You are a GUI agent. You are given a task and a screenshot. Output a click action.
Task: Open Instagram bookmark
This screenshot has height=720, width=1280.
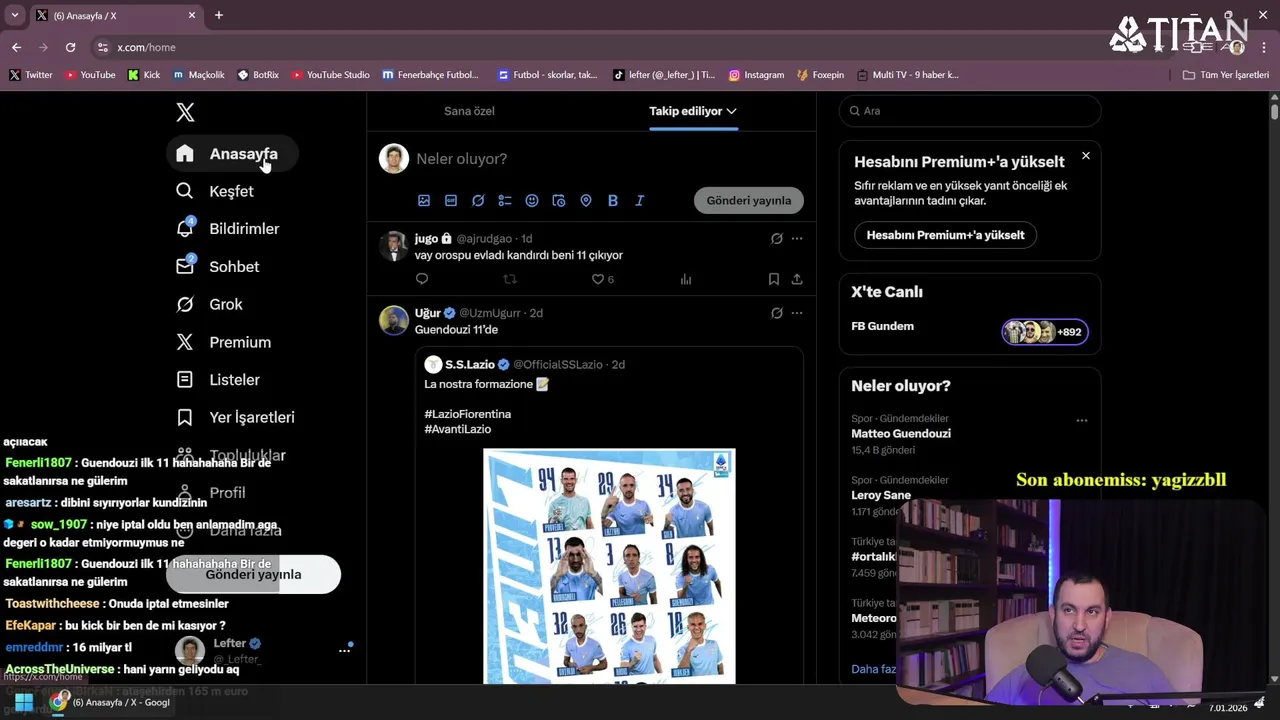click(756, 74)
